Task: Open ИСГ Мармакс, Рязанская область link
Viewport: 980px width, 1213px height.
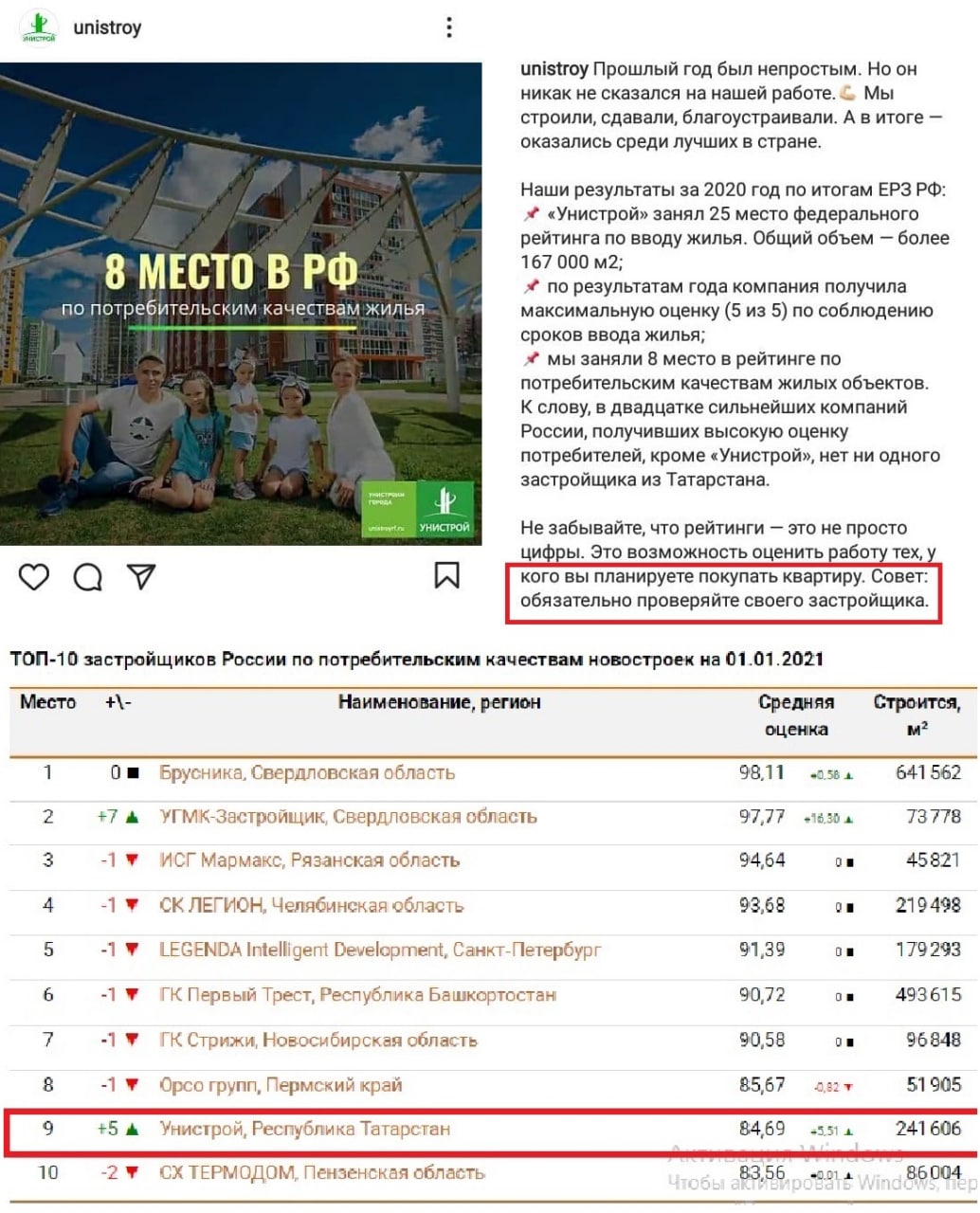Action: click(309, 860)
